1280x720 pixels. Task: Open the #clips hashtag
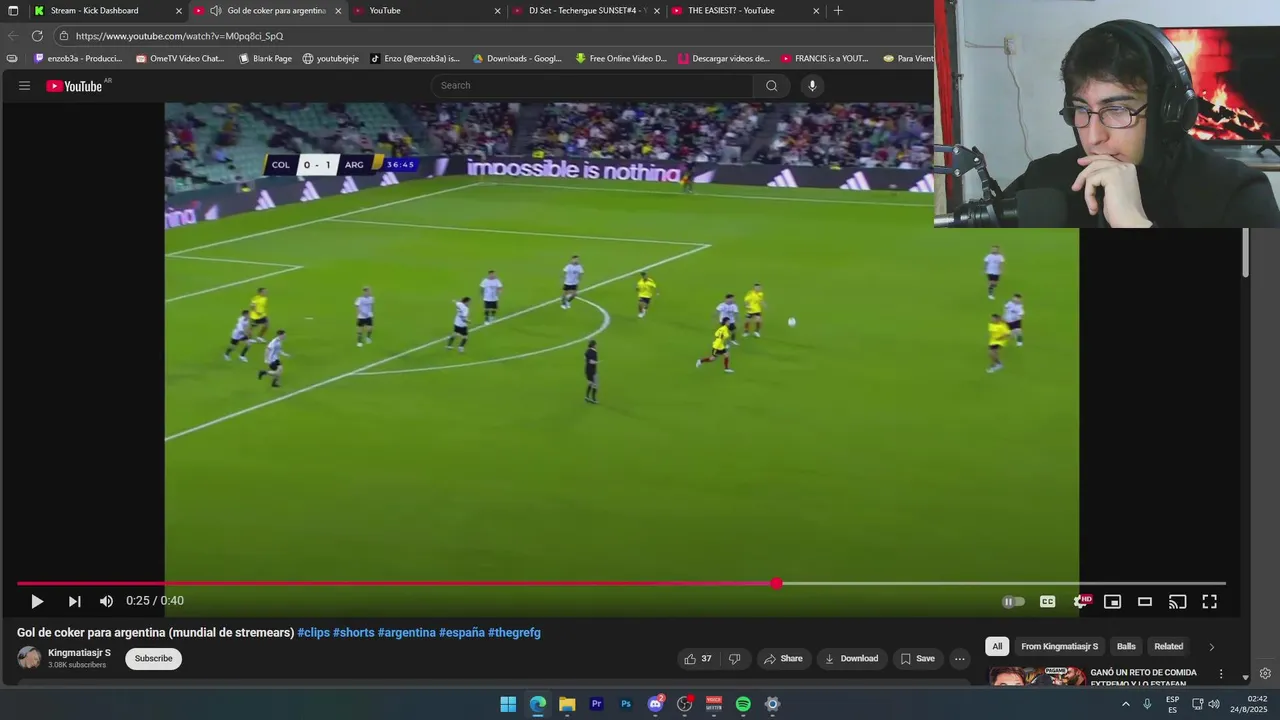(313, 633)
